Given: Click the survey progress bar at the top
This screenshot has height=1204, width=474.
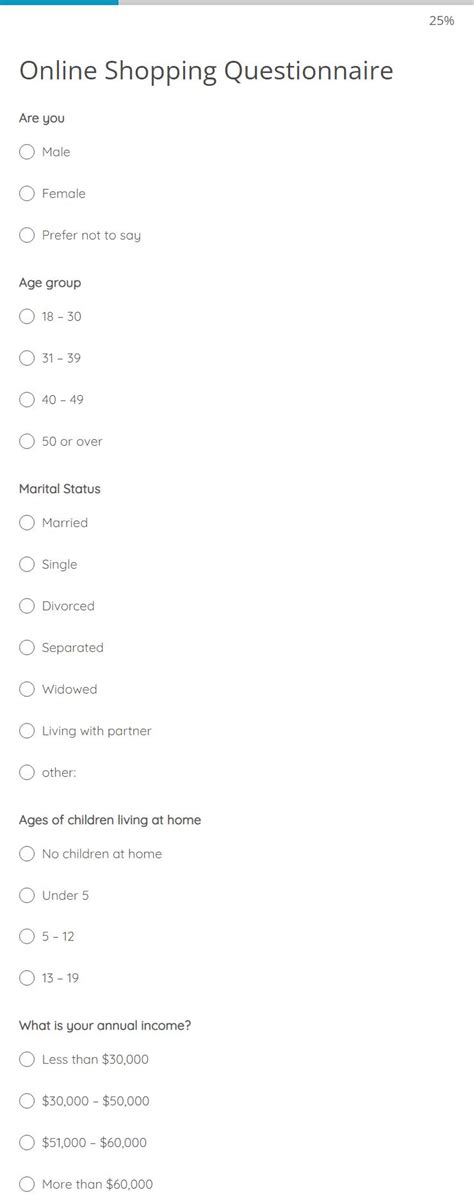Looking at the screenshot, I should [x=237, y=3].
